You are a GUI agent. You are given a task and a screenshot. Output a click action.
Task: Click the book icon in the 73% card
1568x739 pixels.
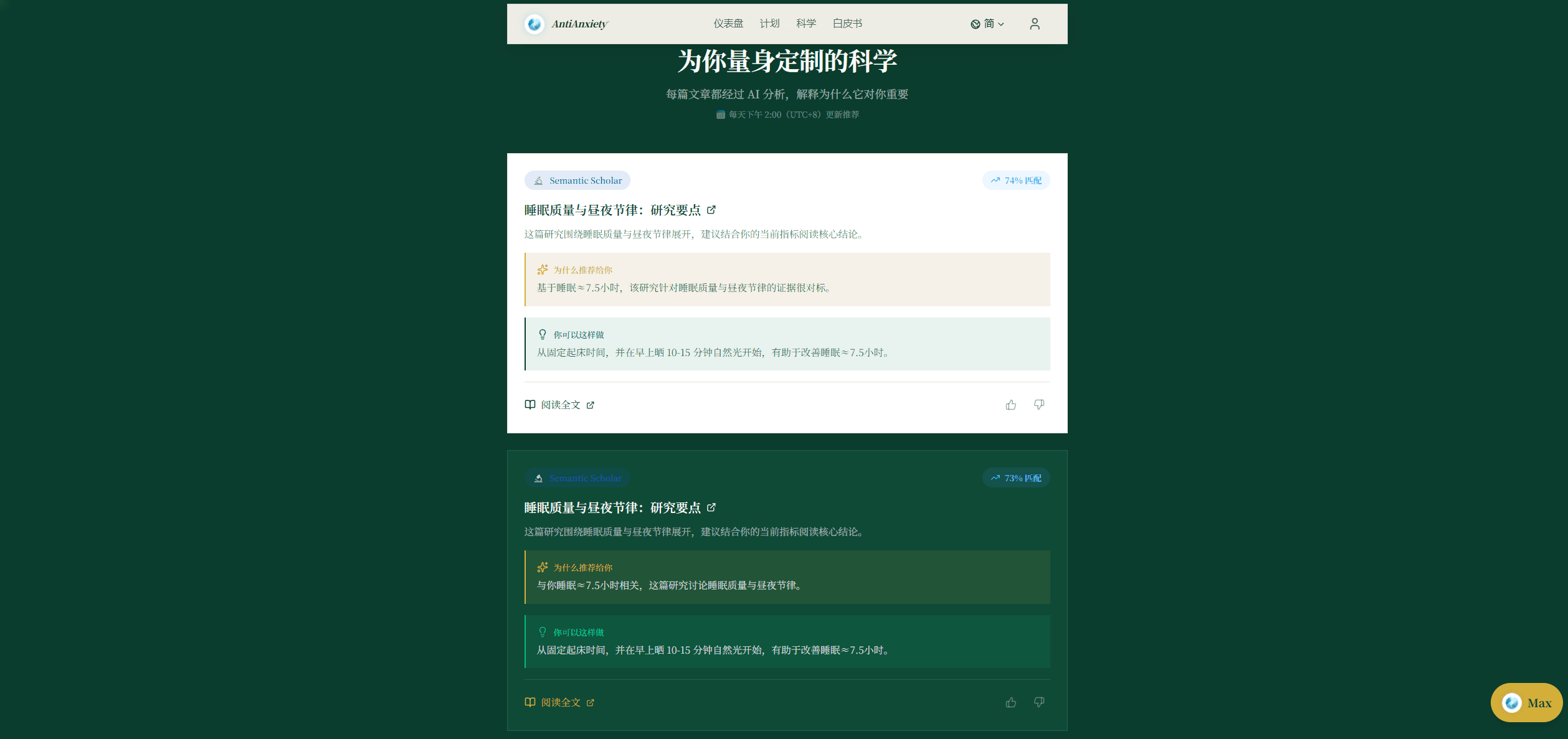coord(530,702)
